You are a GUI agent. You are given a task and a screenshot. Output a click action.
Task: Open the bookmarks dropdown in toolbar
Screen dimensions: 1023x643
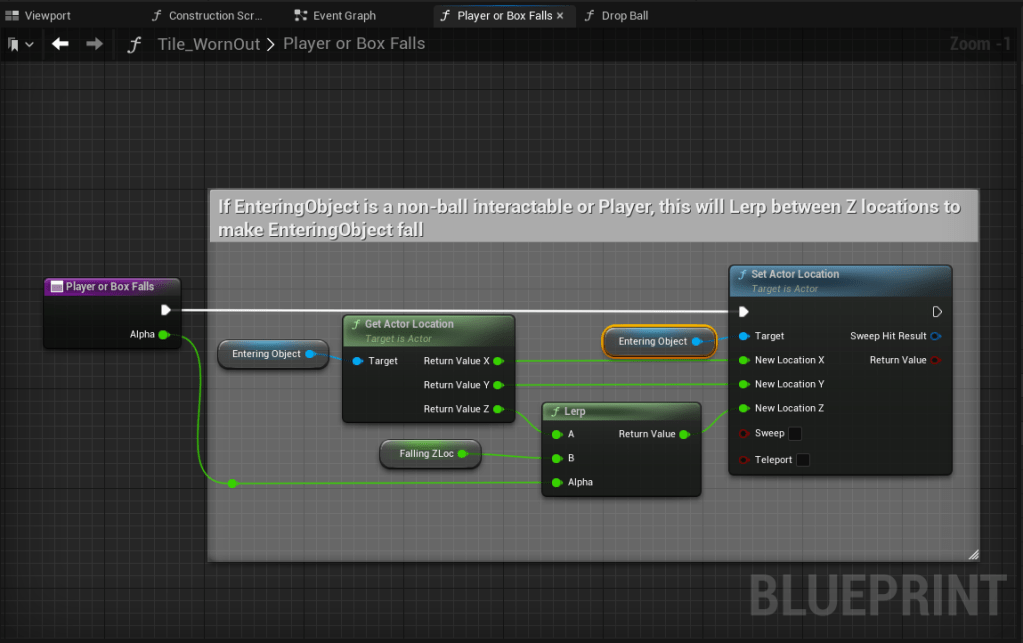20,45
